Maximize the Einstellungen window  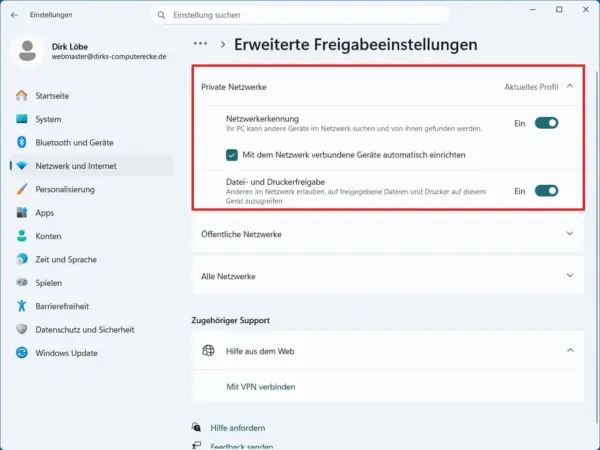pos(559,10)
